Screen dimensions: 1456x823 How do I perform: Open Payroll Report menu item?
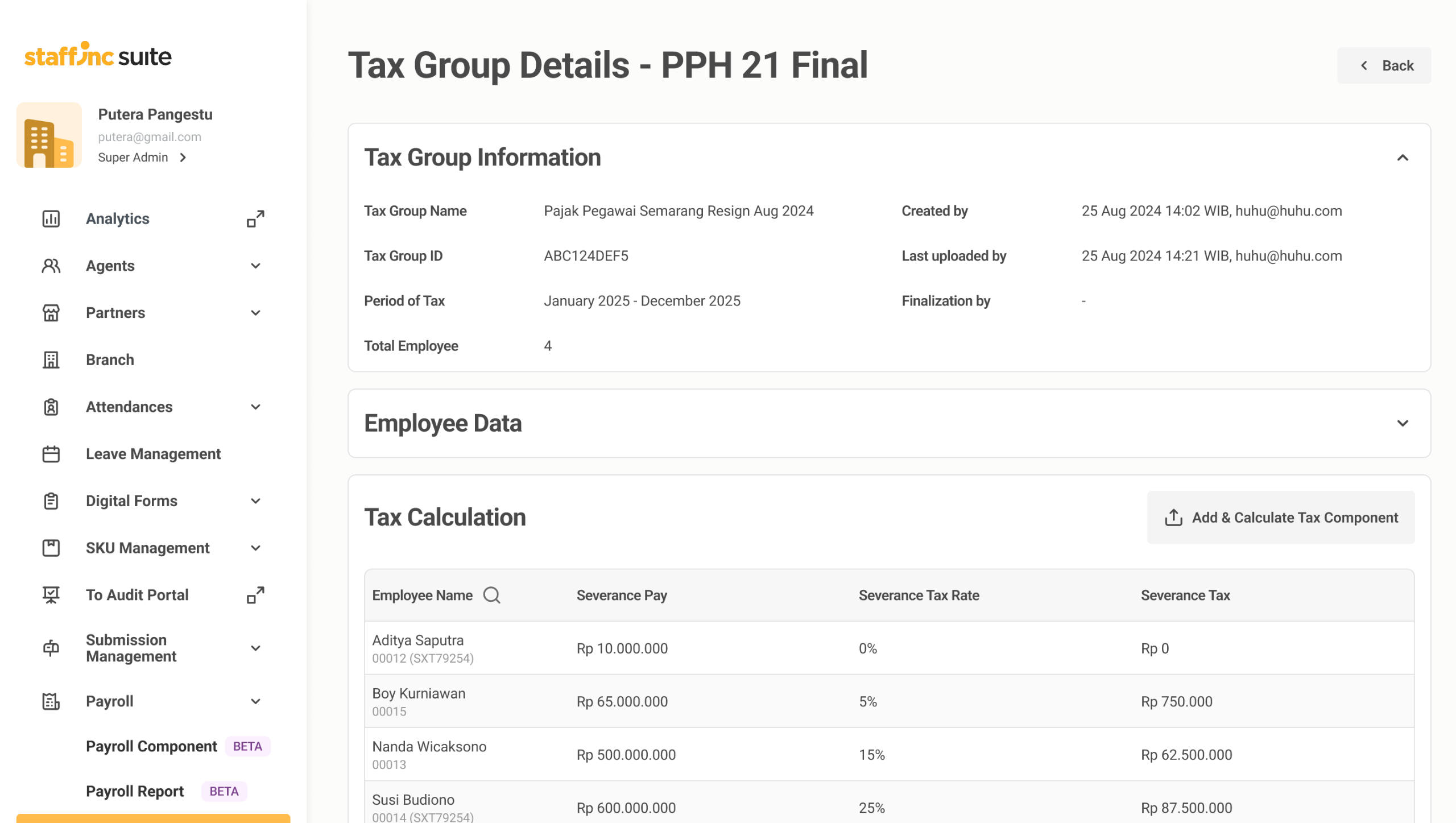(x=135, y=791)
